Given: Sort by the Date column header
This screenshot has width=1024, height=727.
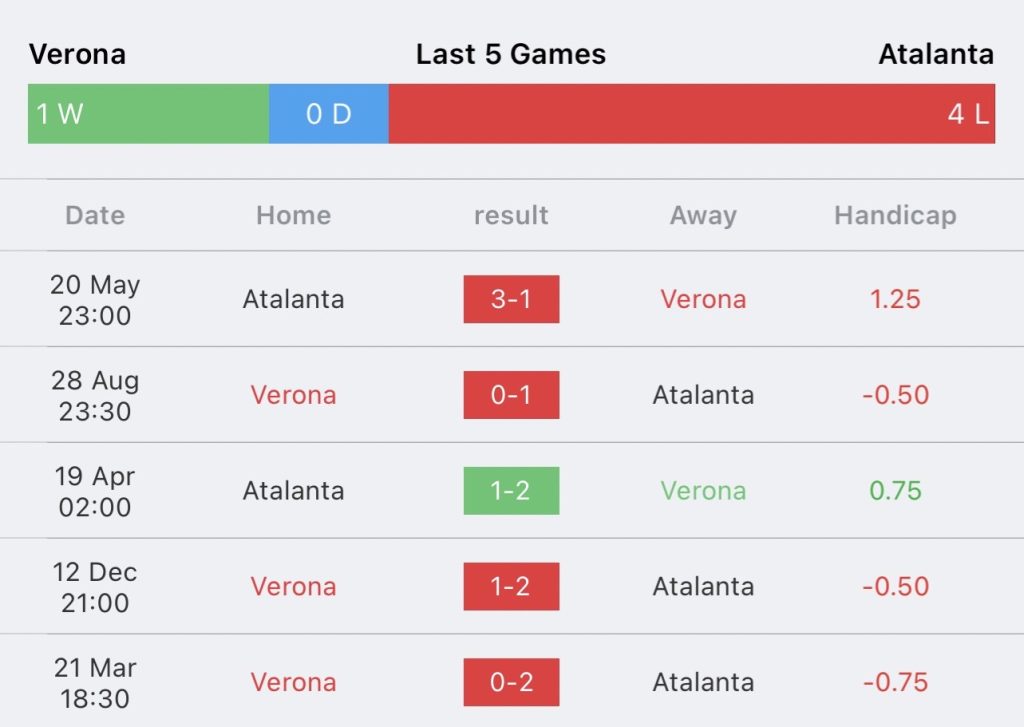Looking at the screenshot, I should (95, 216).
